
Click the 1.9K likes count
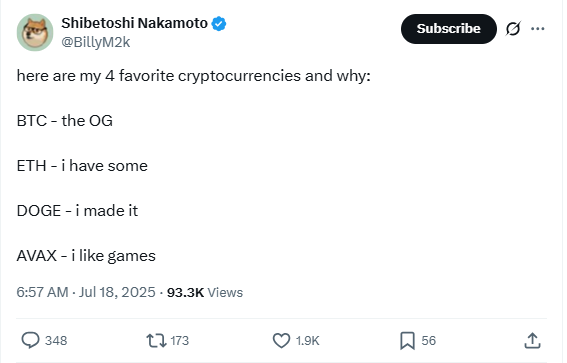pos(307,341)
